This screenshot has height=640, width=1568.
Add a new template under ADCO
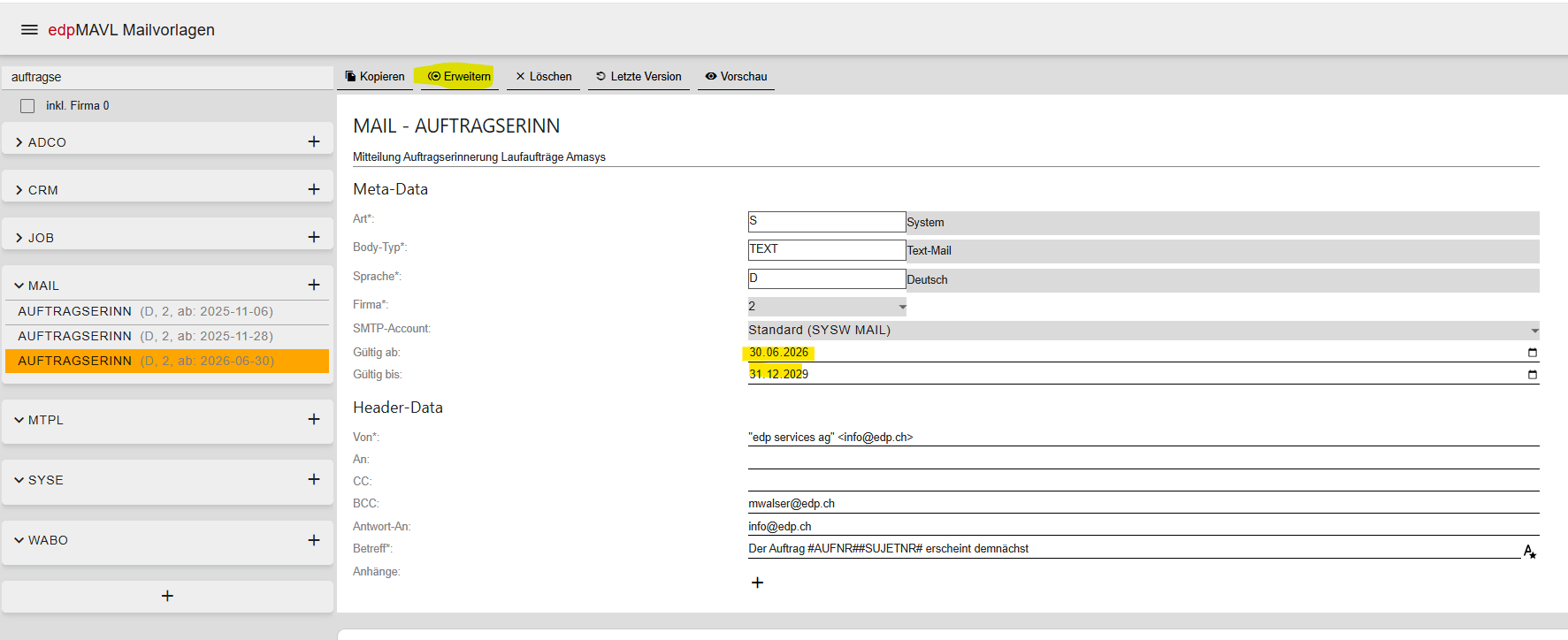click(314, 141)
